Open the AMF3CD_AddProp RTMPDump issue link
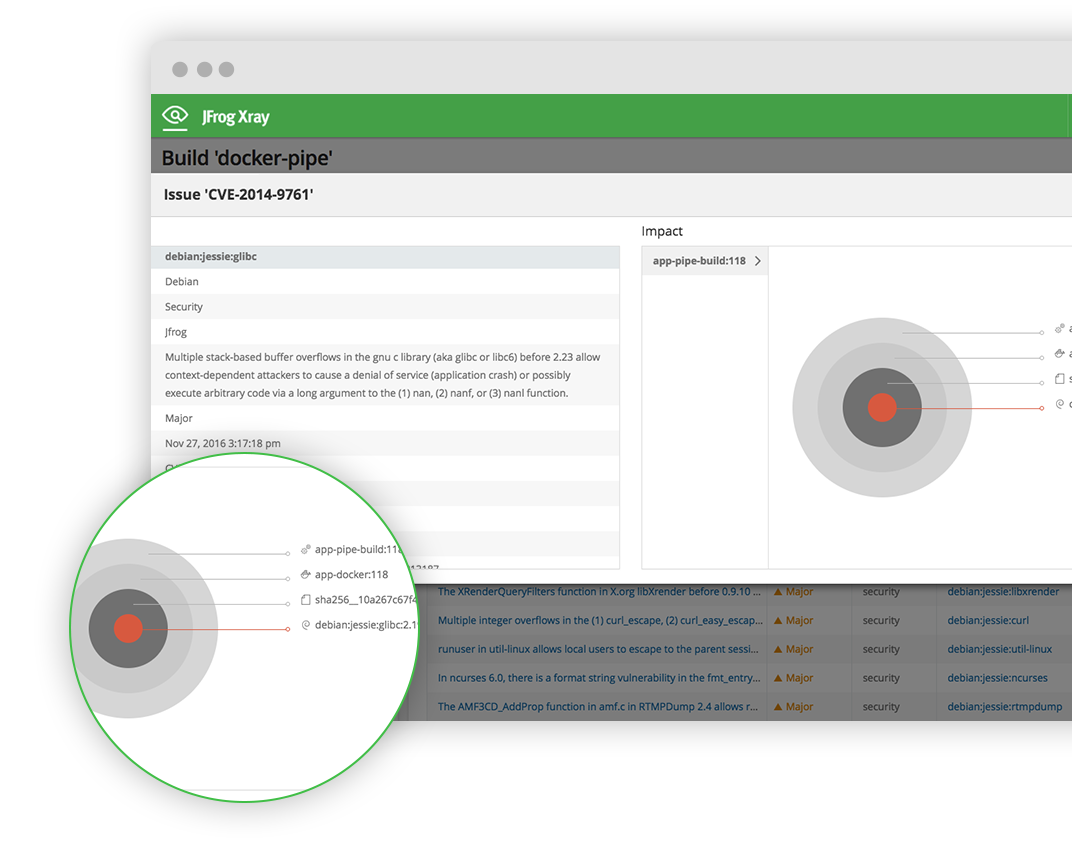Image resolution: width=1072 pixels, height=868 pixels. click(x=598, y=707)
